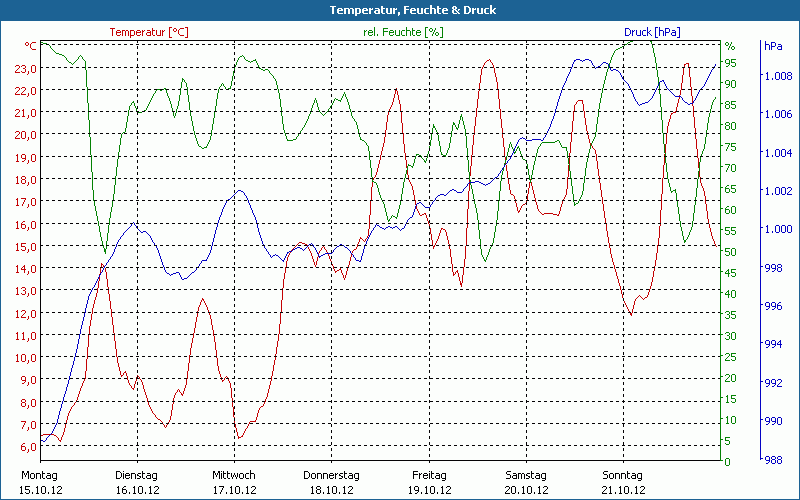Image resolution: width=800 pixels, height=500 pixels.
Task: Click the '18,0' temperature axis value
Action: pyautogui.click(x=26, y=180)
